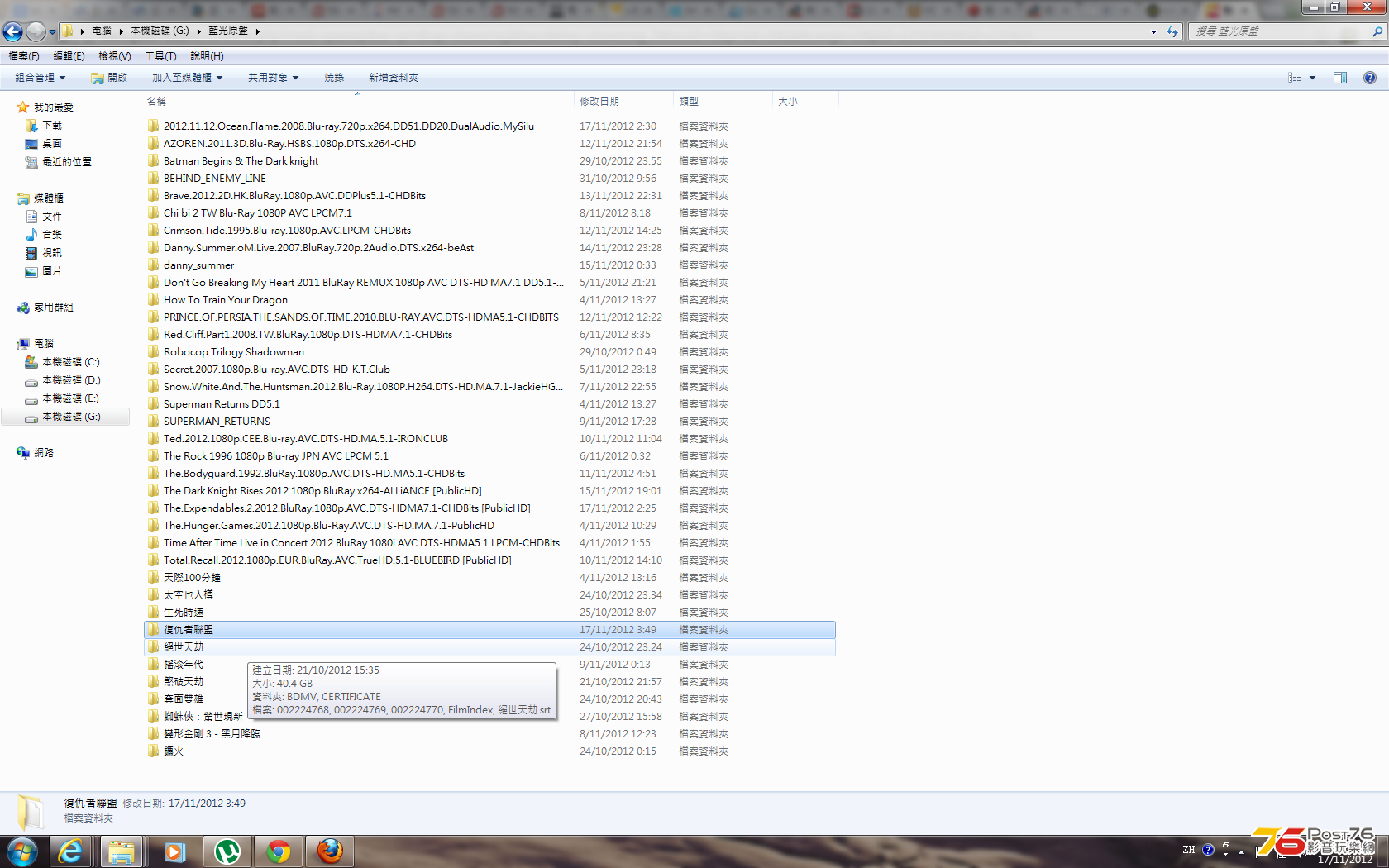Image resolution: width=1389 pixels, height=868 pixels.
Task: Select 下載 in the favorites list
Action: (44, 126)
